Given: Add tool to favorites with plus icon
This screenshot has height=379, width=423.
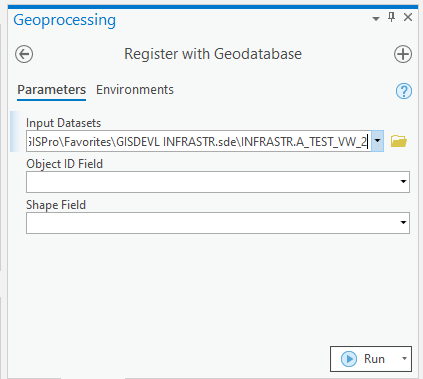Looking at the screenshot, I should (x=403, y=54).
